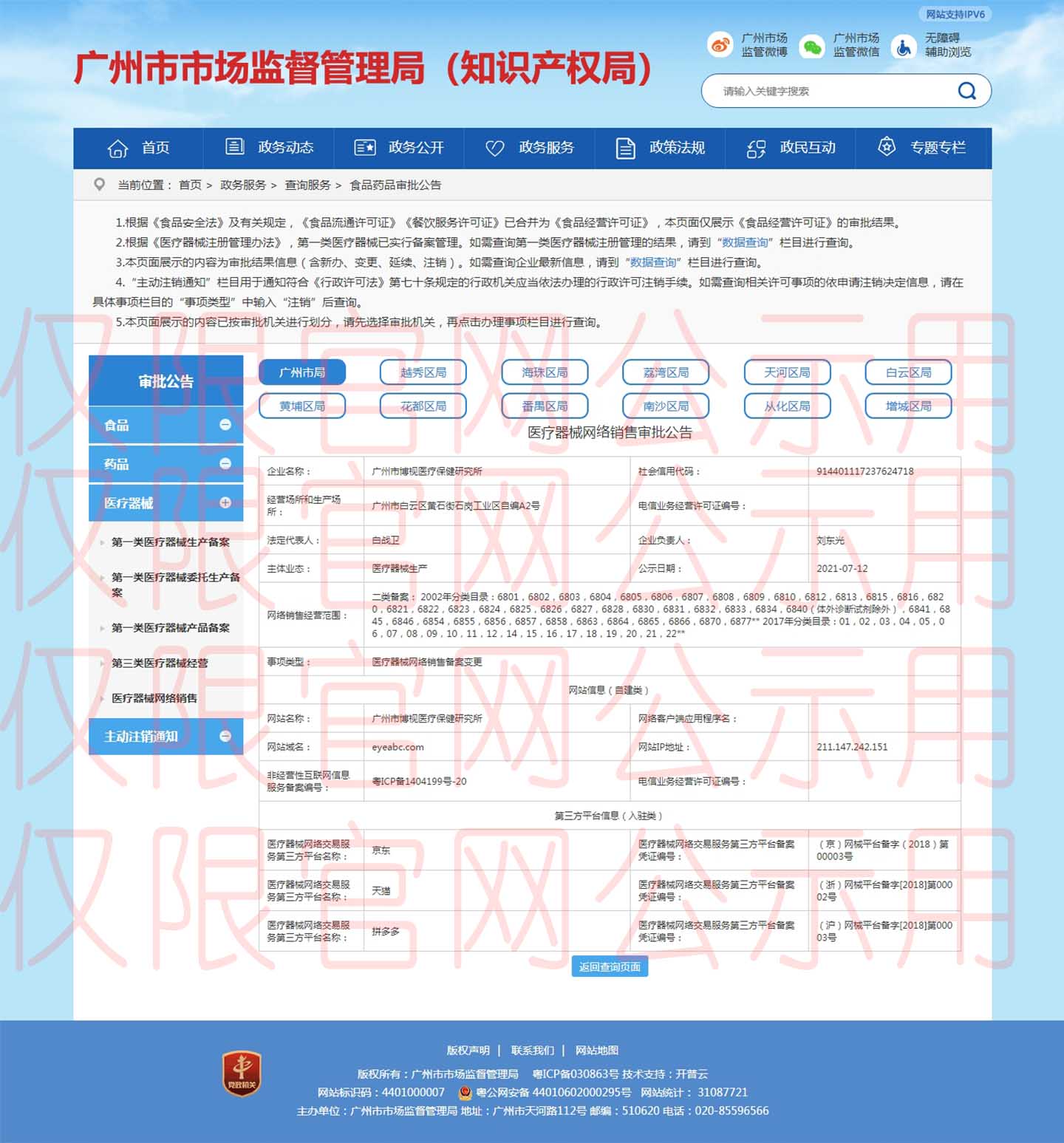The image size is (1064, 1143).
Task: Select the 荔湾区局 authority tab
Action: (666, 372)
